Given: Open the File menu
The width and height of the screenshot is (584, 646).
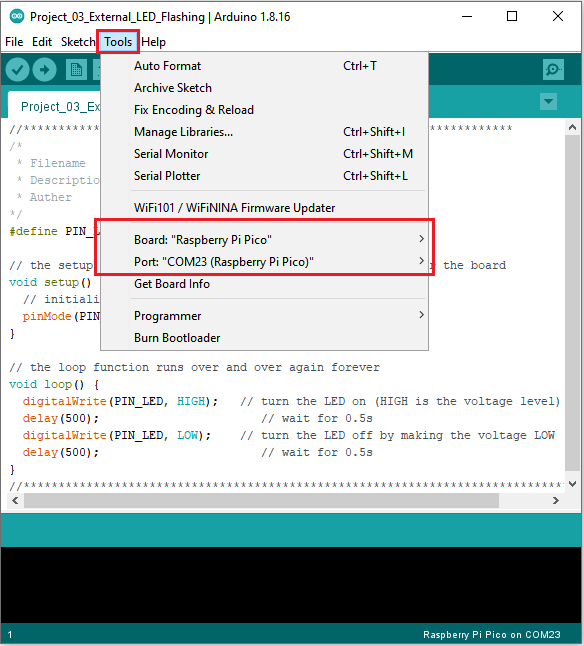Looking at the screenshot, I should (x=14, y=42).
